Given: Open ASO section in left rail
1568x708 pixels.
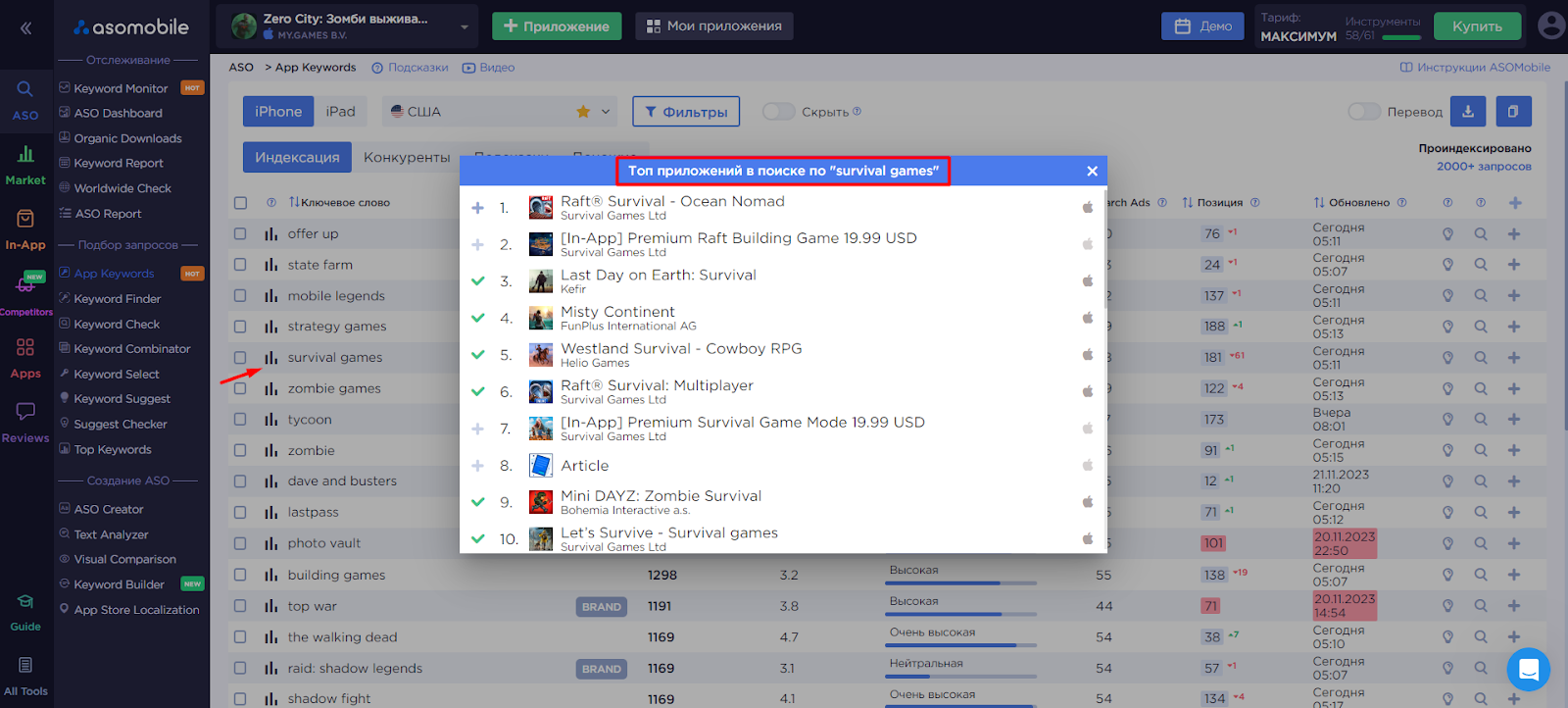Looking at the screenshot, I should pyautogui.click(x=25, y=101).
